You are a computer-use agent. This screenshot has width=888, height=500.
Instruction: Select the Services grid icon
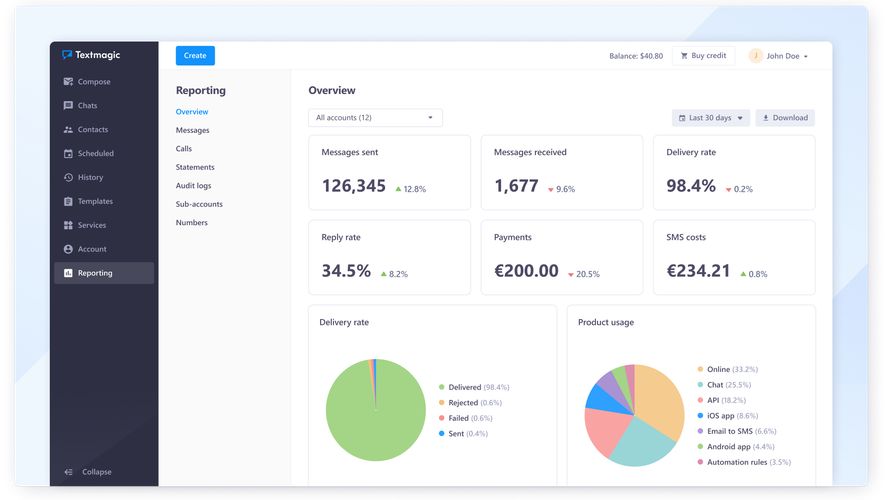pyautogui.click(x=68, y=226)
